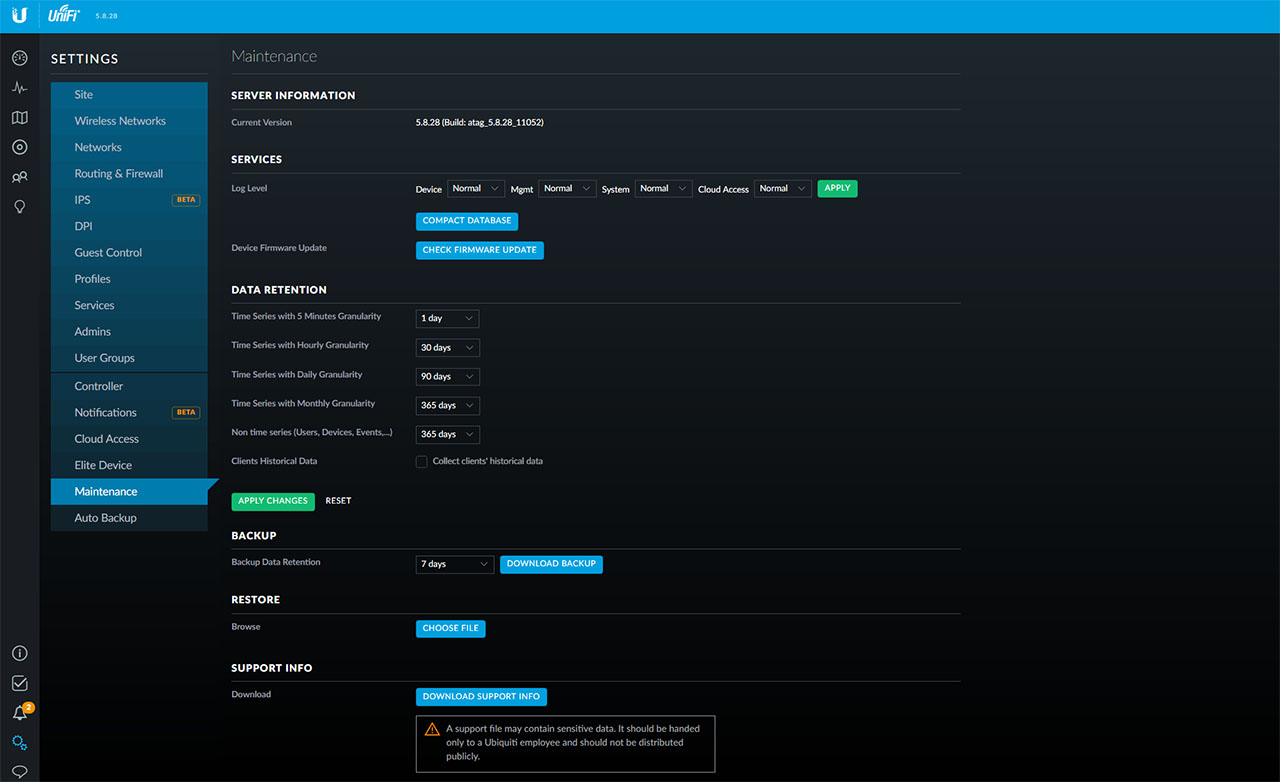The width and height of the screenshot is (1280, 782).
Task: Go to Wireless Networks settings
Action: [129, 121]
